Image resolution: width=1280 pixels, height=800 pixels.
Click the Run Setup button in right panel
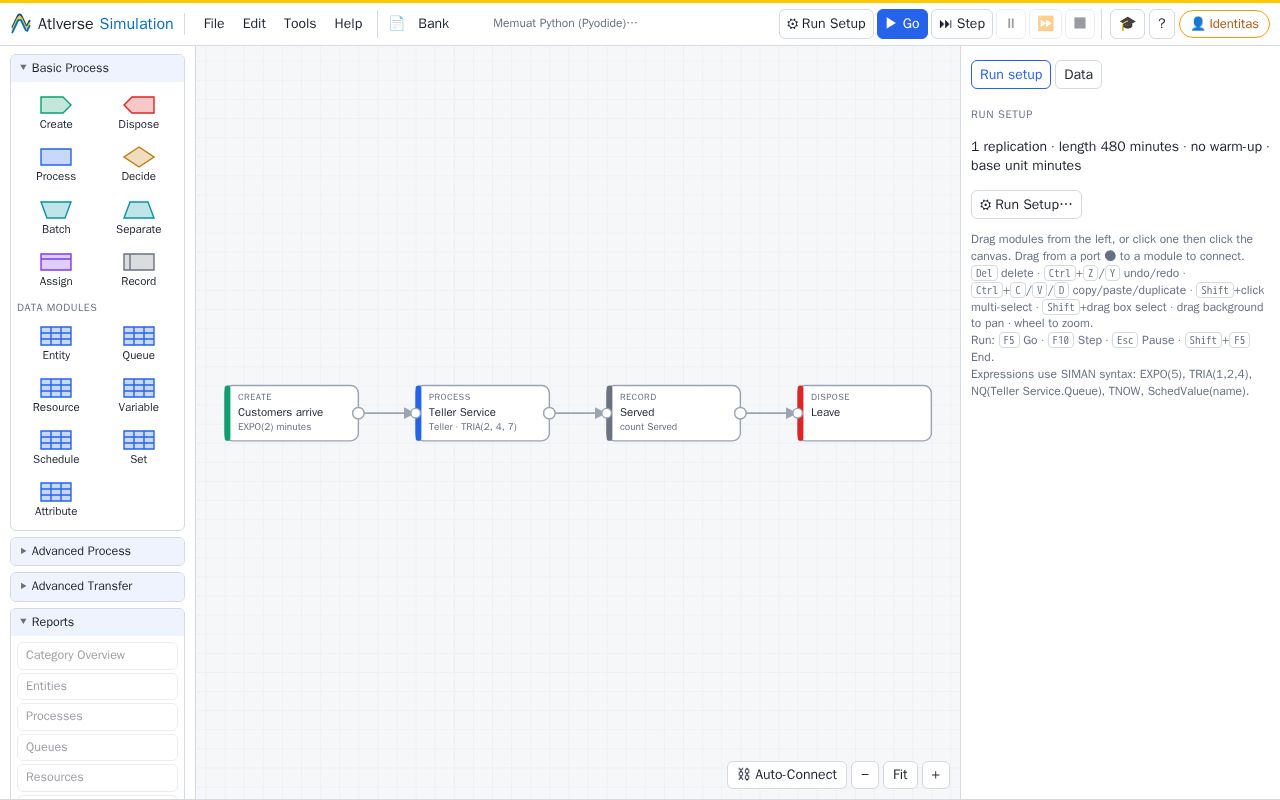1026,205
